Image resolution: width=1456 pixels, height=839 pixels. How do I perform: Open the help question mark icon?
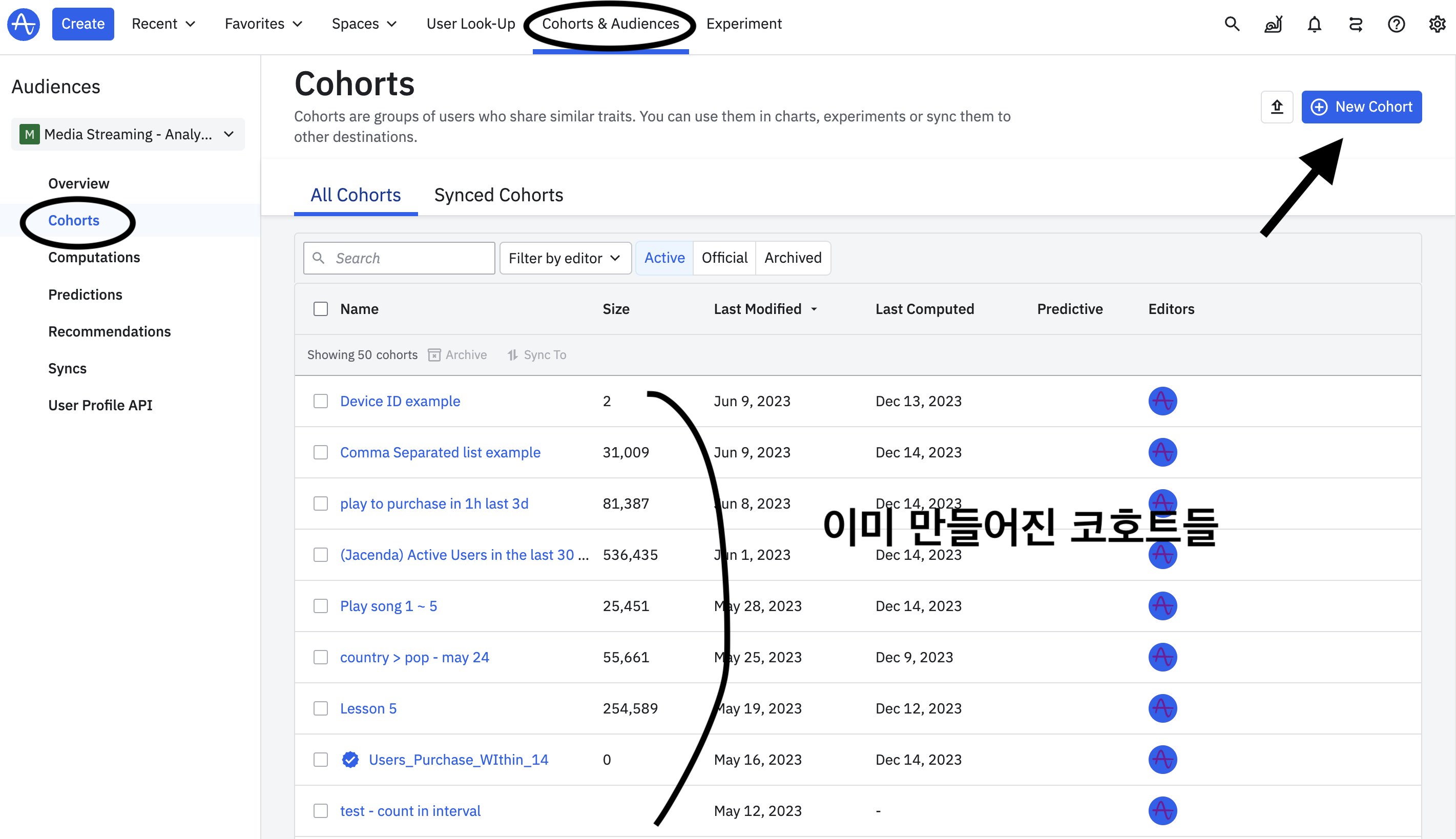[x=1396, y=24]
